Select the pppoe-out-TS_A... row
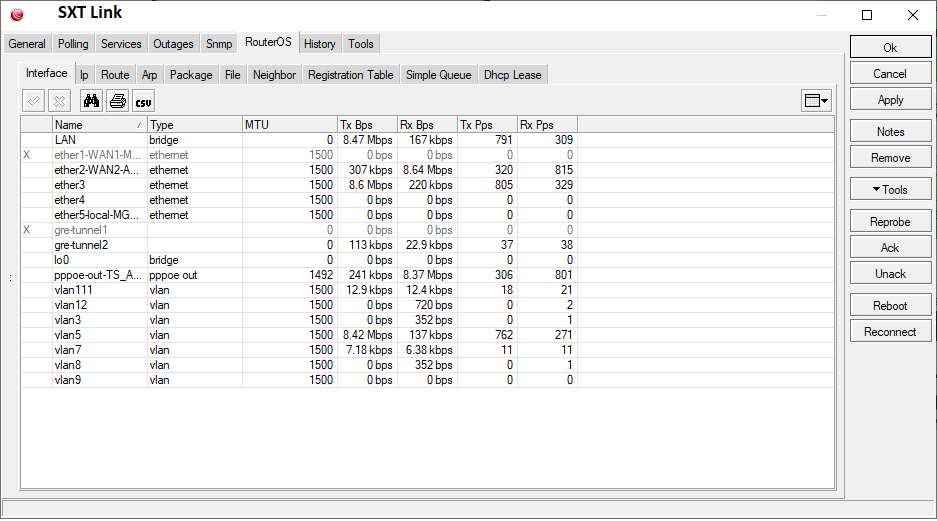 (x=299, y=275)
